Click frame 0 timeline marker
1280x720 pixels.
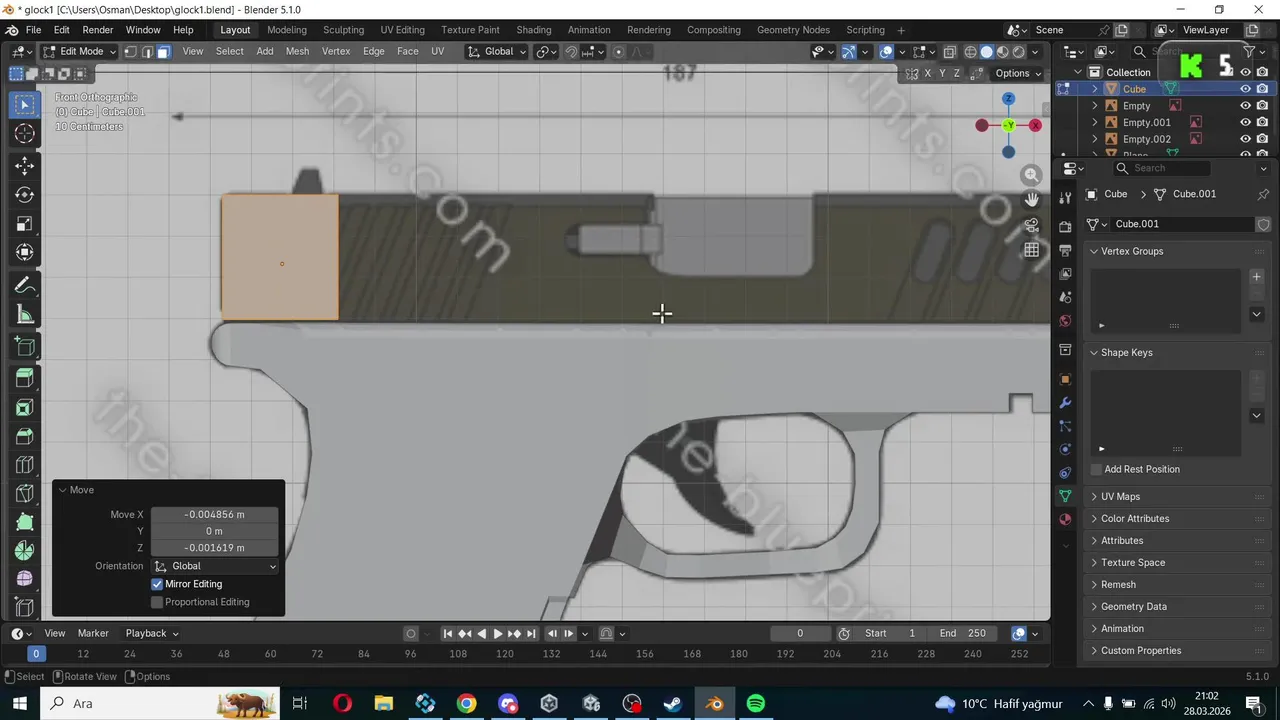tap(36, 654)
